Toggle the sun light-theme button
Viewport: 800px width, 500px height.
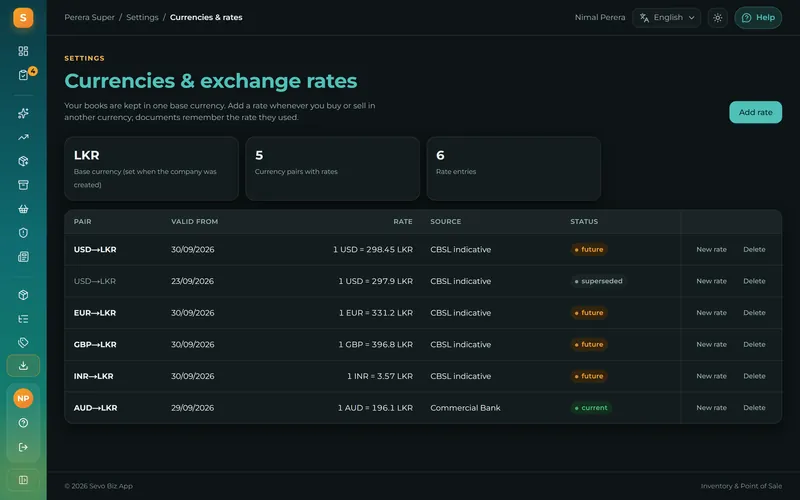click(x=717, y=18)
